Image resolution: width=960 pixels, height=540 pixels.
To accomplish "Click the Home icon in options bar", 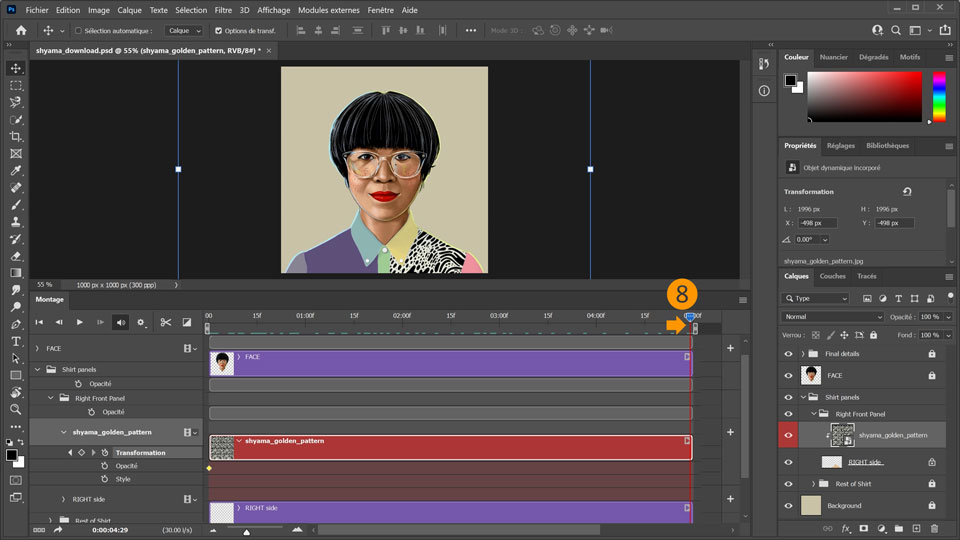I will tap(21, 31).
